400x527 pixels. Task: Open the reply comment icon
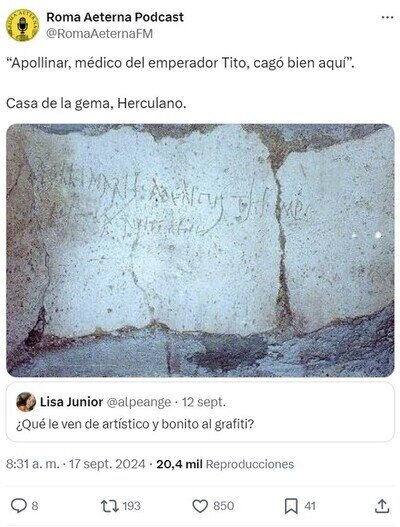coord(19,505)
